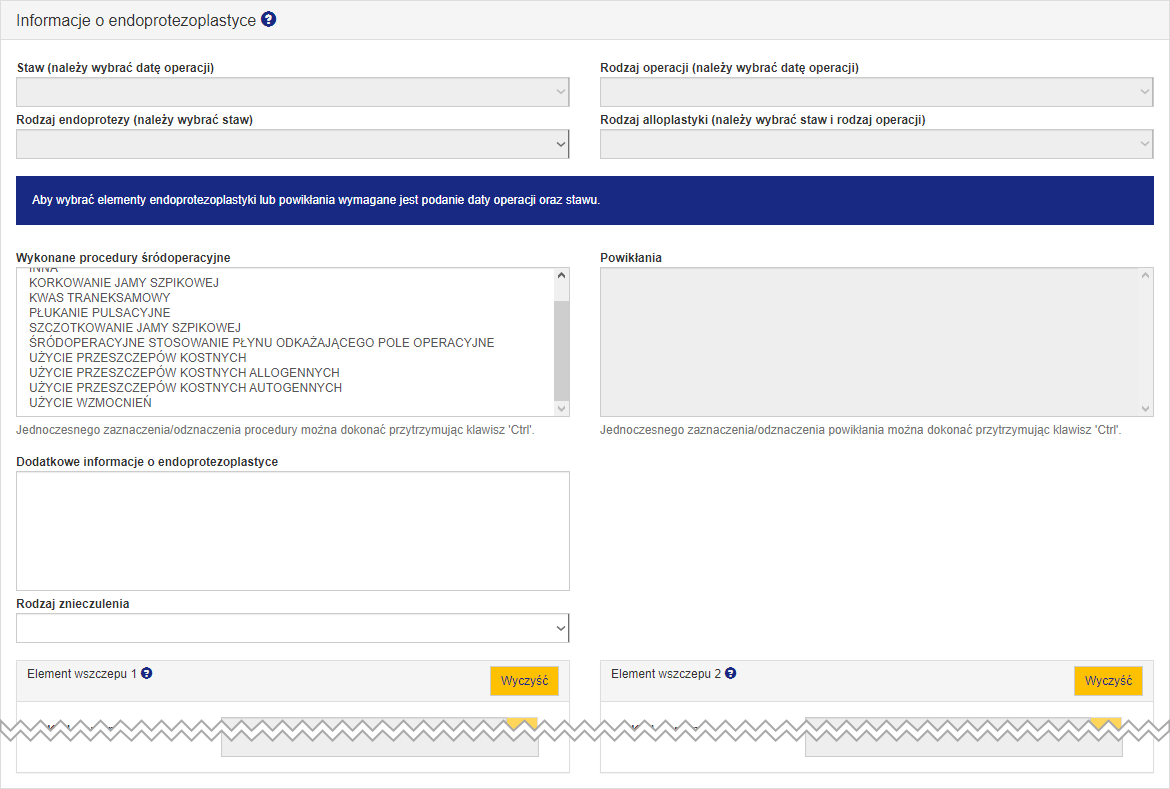The width and height of the screenshot is (1170, 789).
Task: Select UŻYCIE PRZESZCZEPÓW KOSTNYCH AUTOGENNYCH
Action: 185,388
